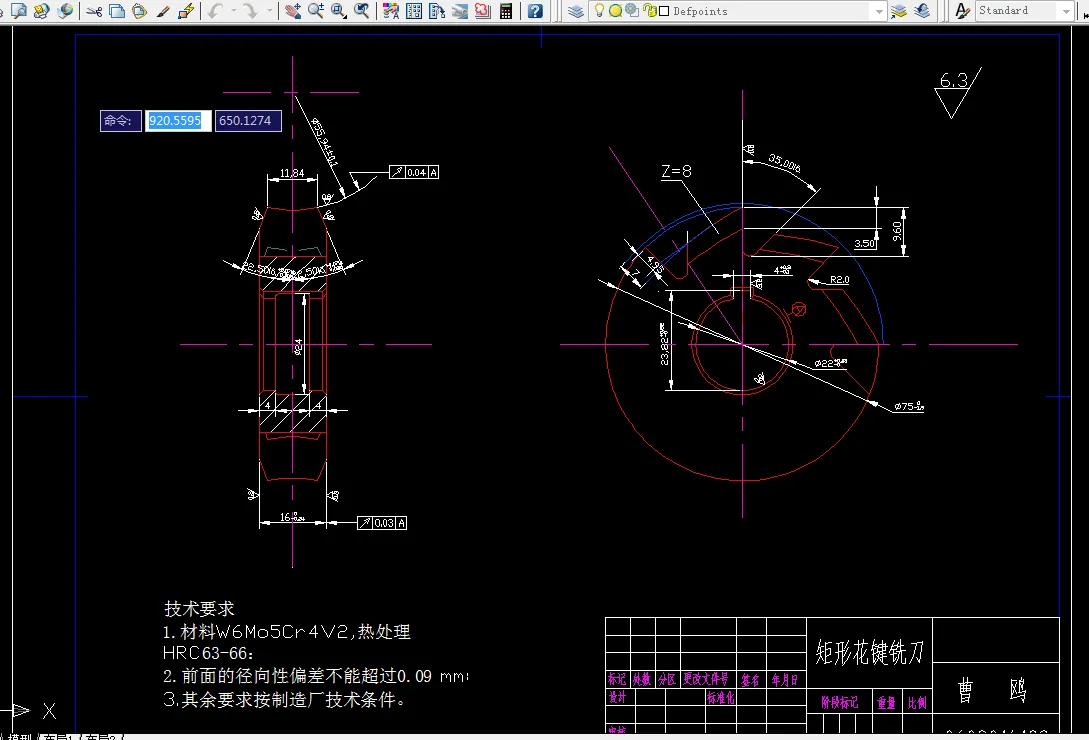Open Help with the question mark icon
The height and width of the screenshot is (740, 1089).
point(535,10)
